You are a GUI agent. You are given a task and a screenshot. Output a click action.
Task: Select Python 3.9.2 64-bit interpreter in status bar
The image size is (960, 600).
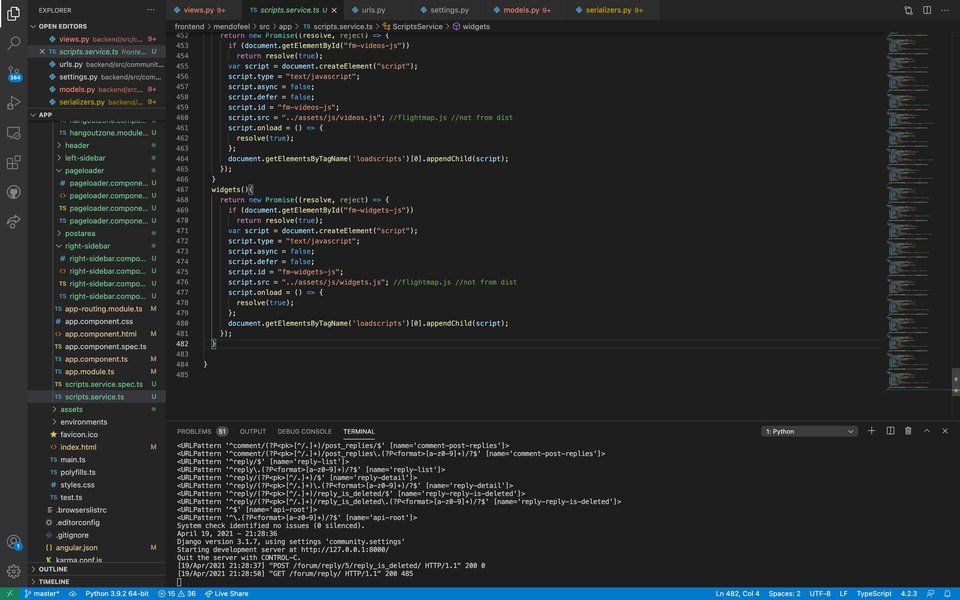tap(117, 594)
